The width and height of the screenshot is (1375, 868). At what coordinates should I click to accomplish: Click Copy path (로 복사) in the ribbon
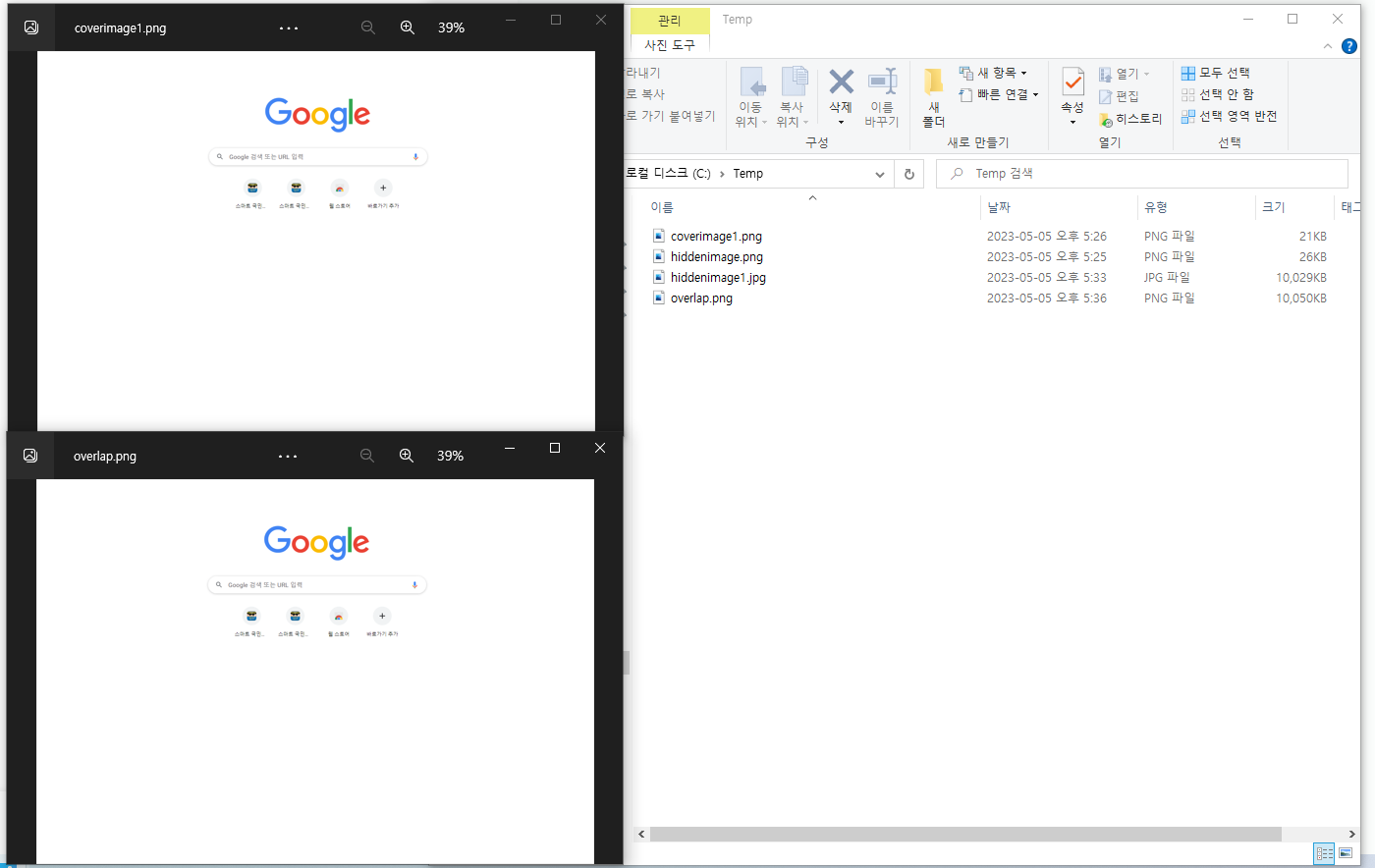646,94
